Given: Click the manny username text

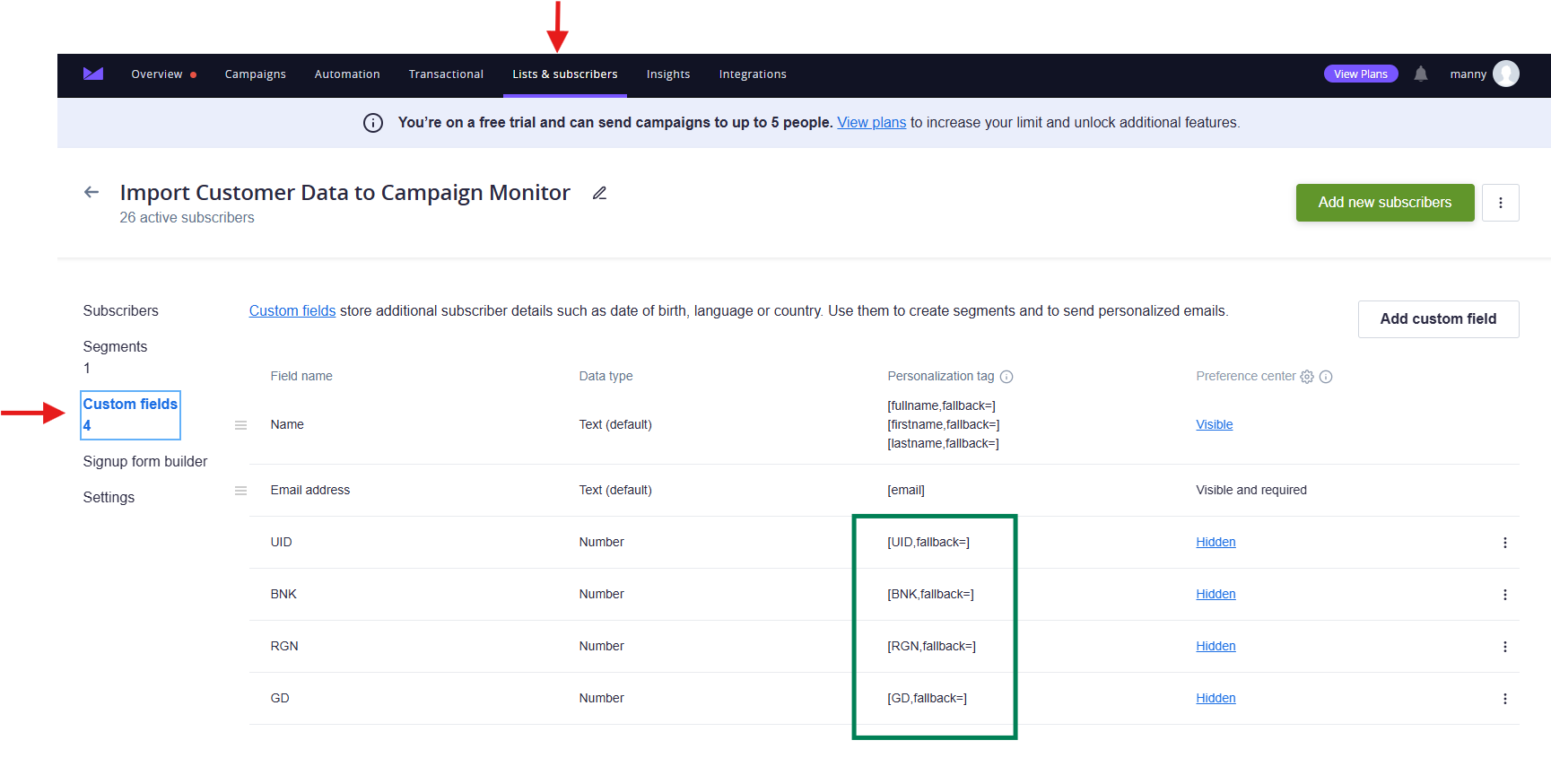Looking at the screenshot, I should click(x=1468, y=74).
